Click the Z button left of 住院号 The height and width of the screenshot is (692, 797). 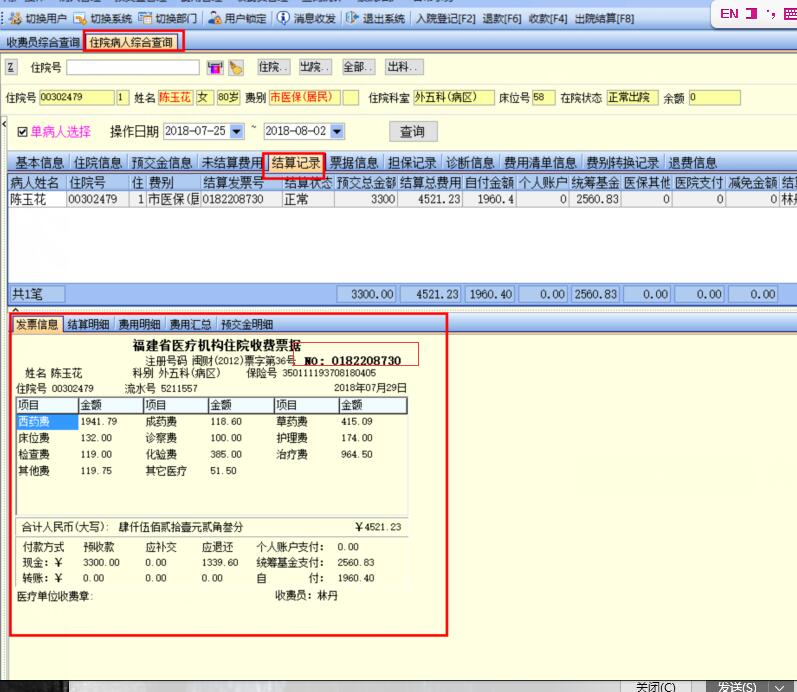11,67
